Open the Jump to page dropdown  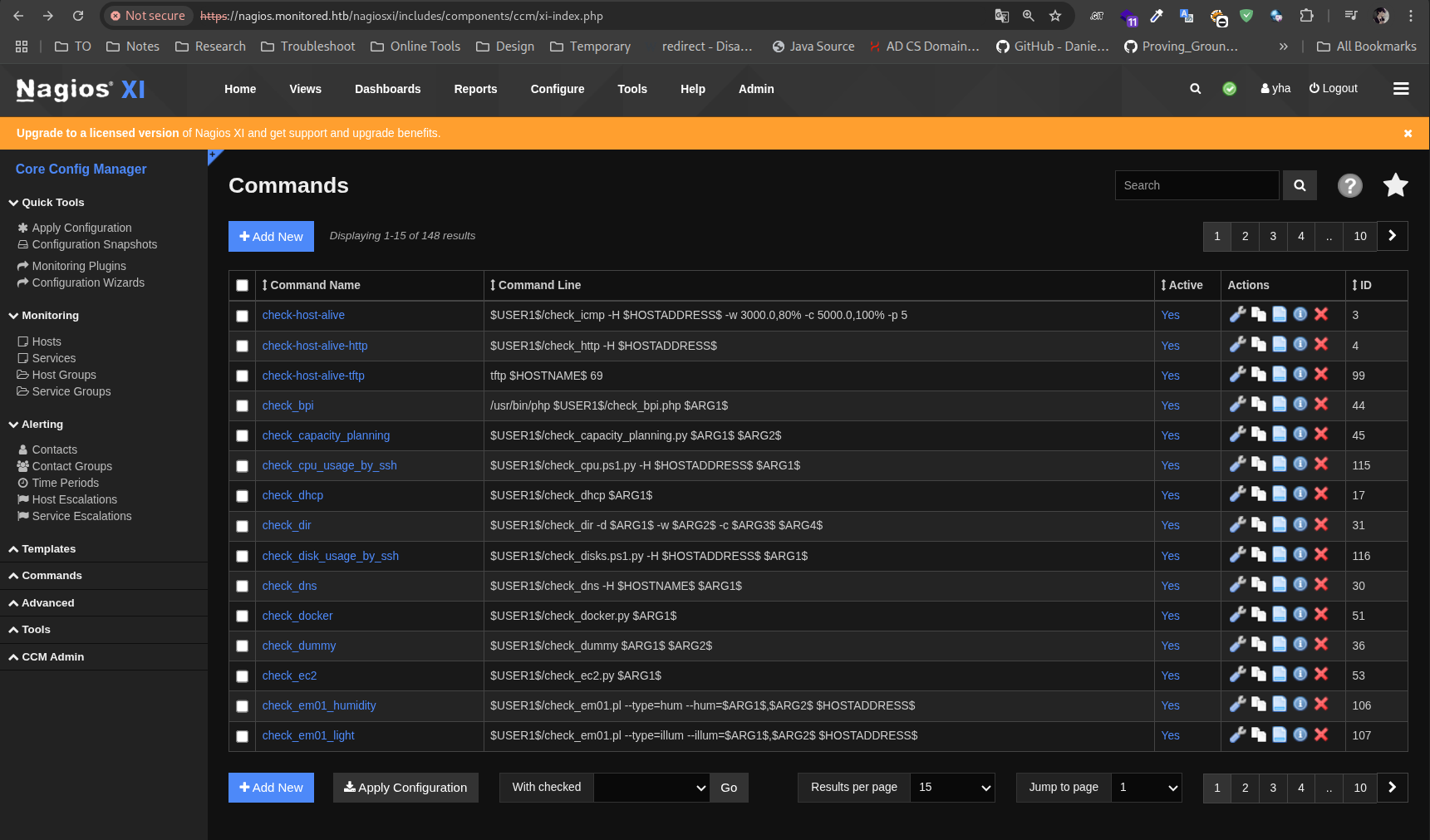tap(1146, 788)
